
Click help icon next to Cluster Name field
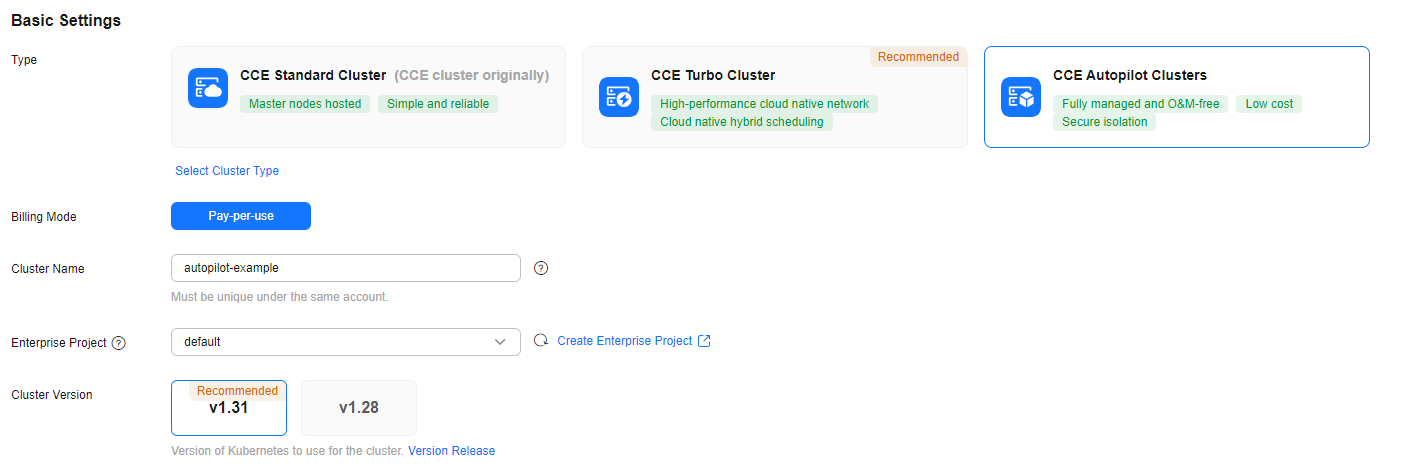coord(541,268)
